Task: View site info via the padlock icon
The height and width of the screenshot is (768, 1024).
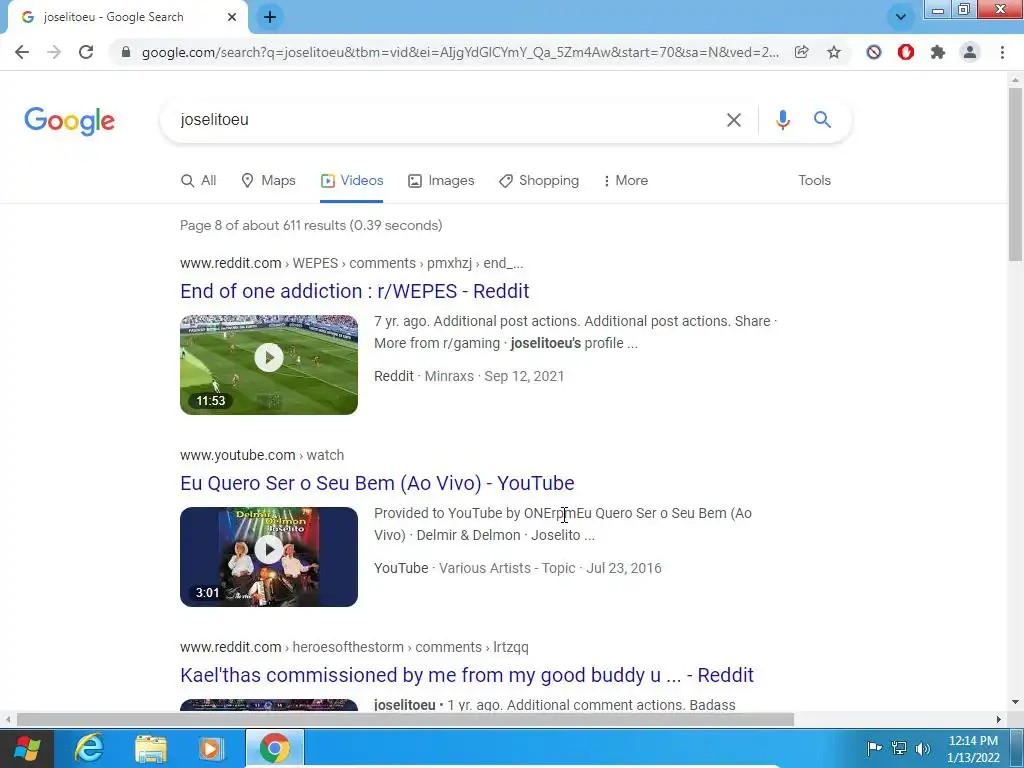Action: pyautogui.click(x=126, y=52)
